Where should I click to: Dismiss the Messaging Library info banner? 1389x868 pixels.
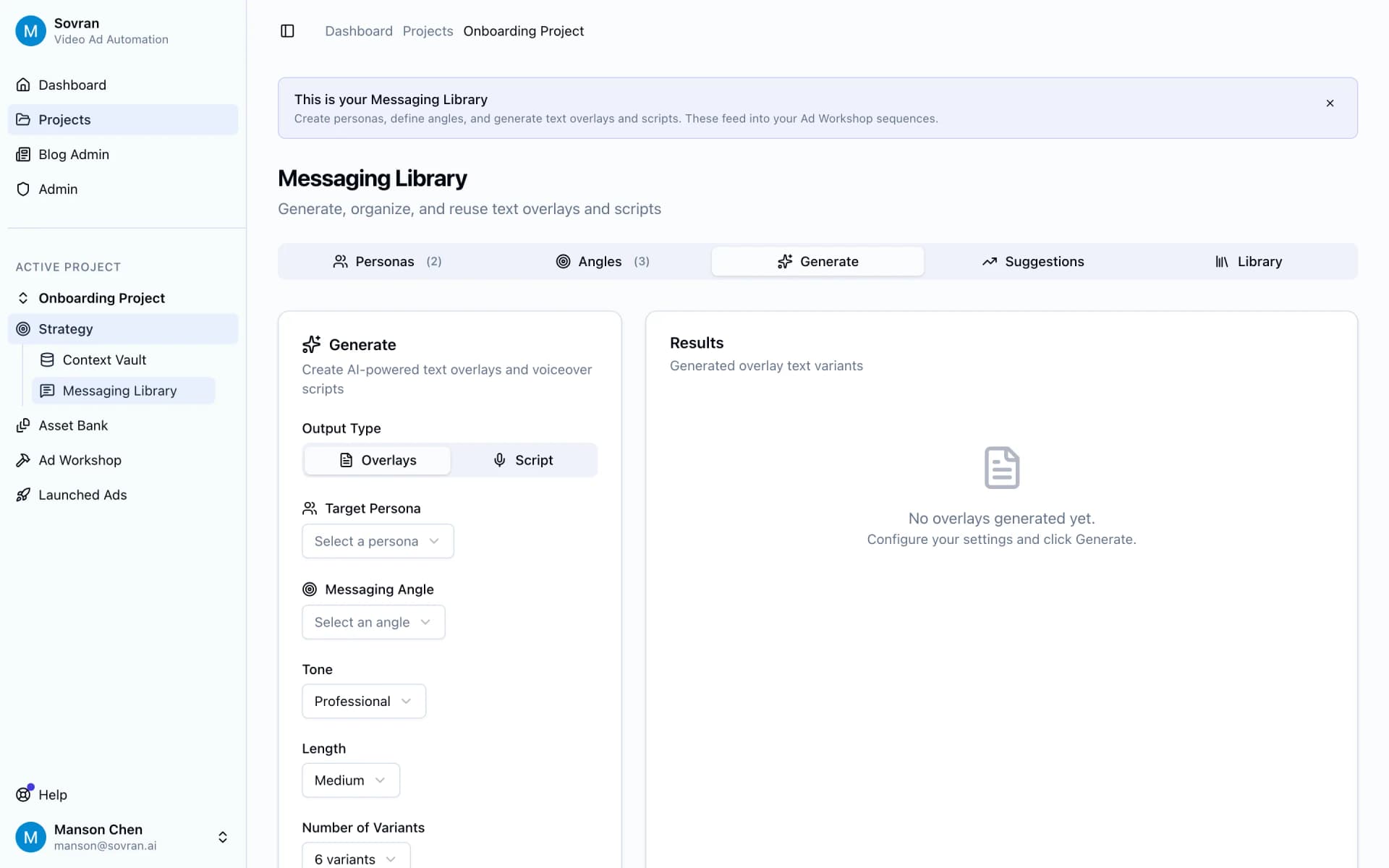pos(1330,103)
